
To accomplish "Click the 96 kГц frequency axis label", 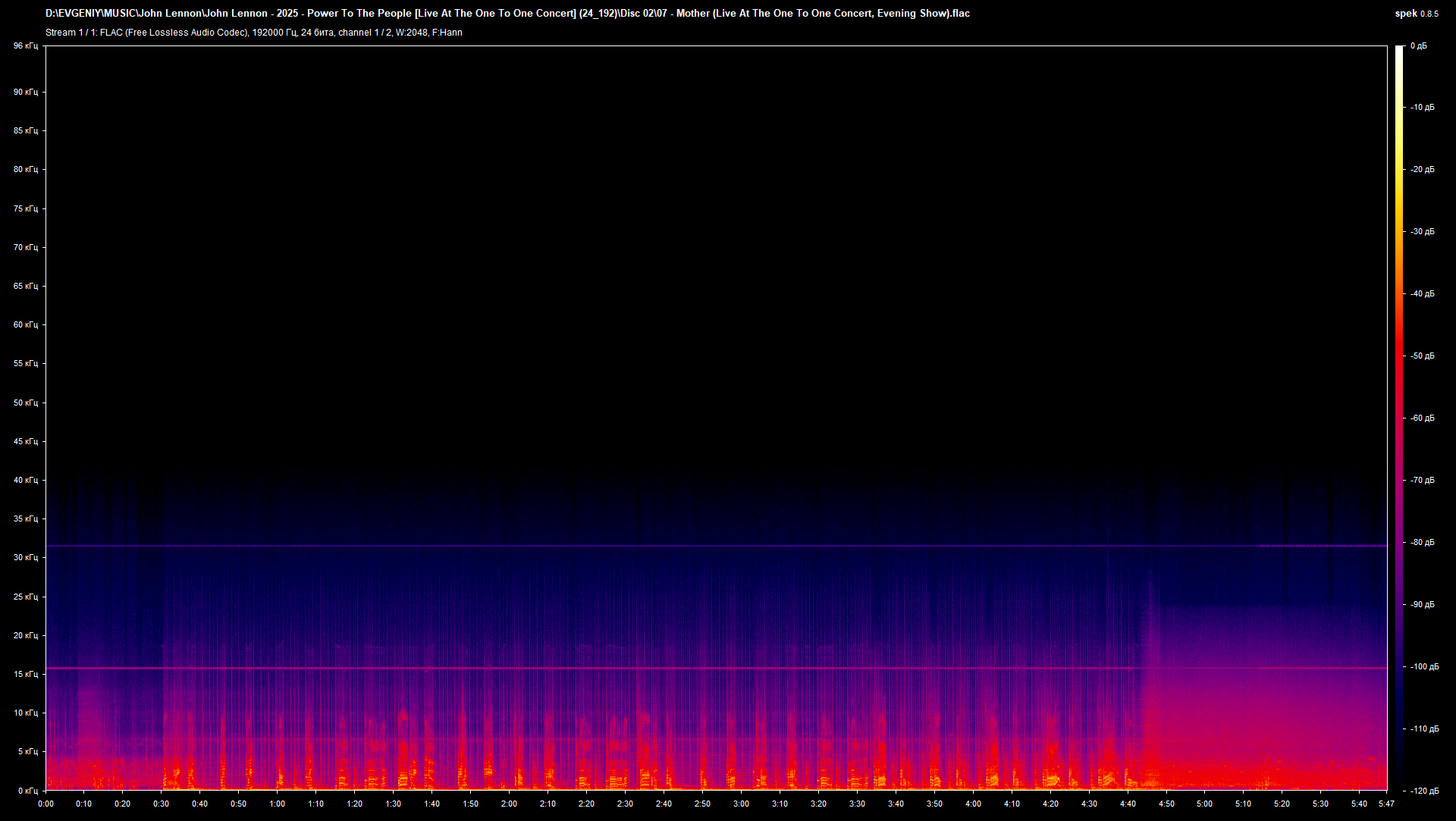I will 25,45.
